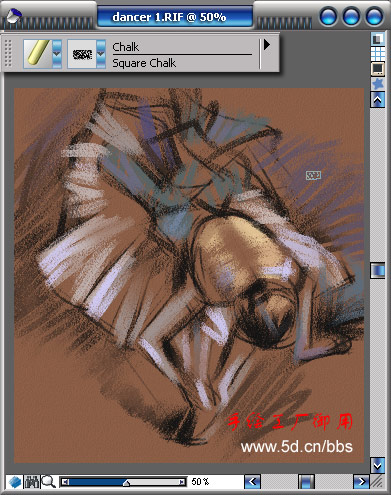
Task: Click the scroll-down arrow button
Action: click(x=378, y=465)
